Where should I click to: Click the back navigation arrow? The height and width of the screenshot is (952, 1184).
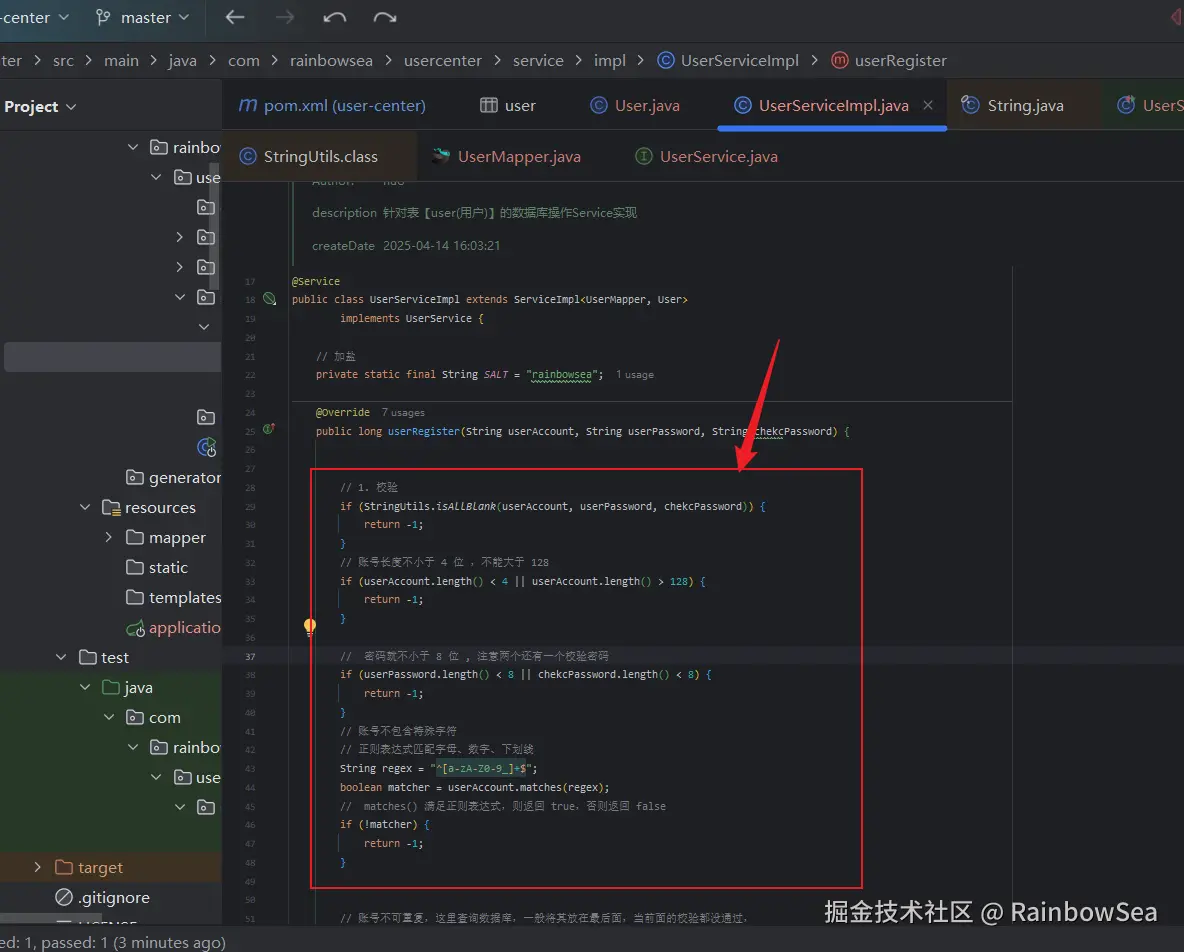pos(235,17)
